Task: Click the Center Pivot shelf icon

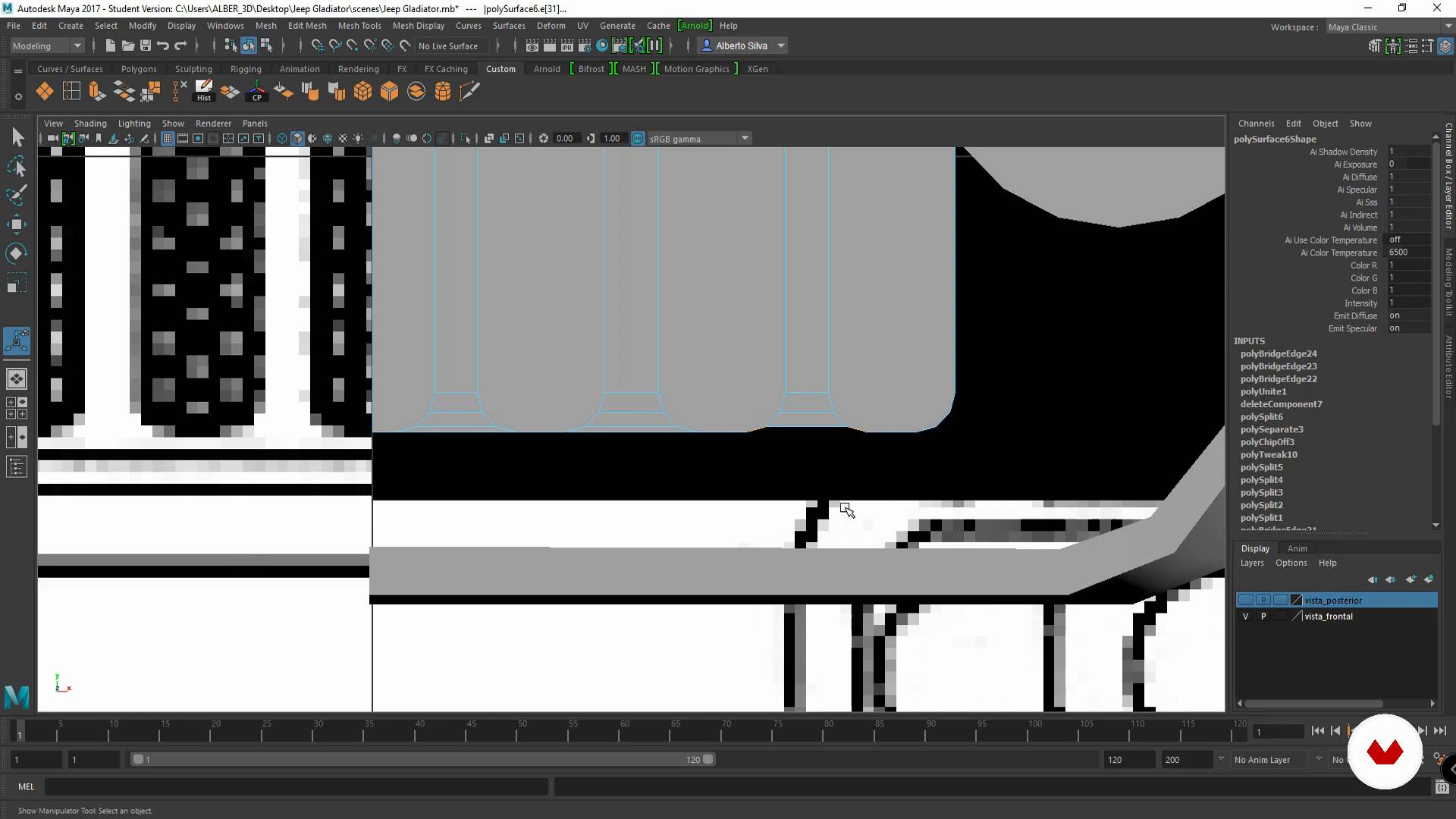Action: 257,91
